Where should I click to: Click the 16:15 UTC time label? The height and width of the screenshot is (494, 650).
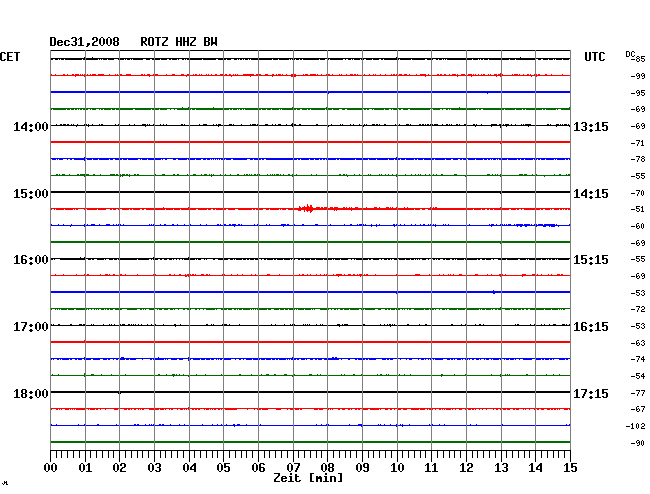pyautogui.click(x=591, y=327)
